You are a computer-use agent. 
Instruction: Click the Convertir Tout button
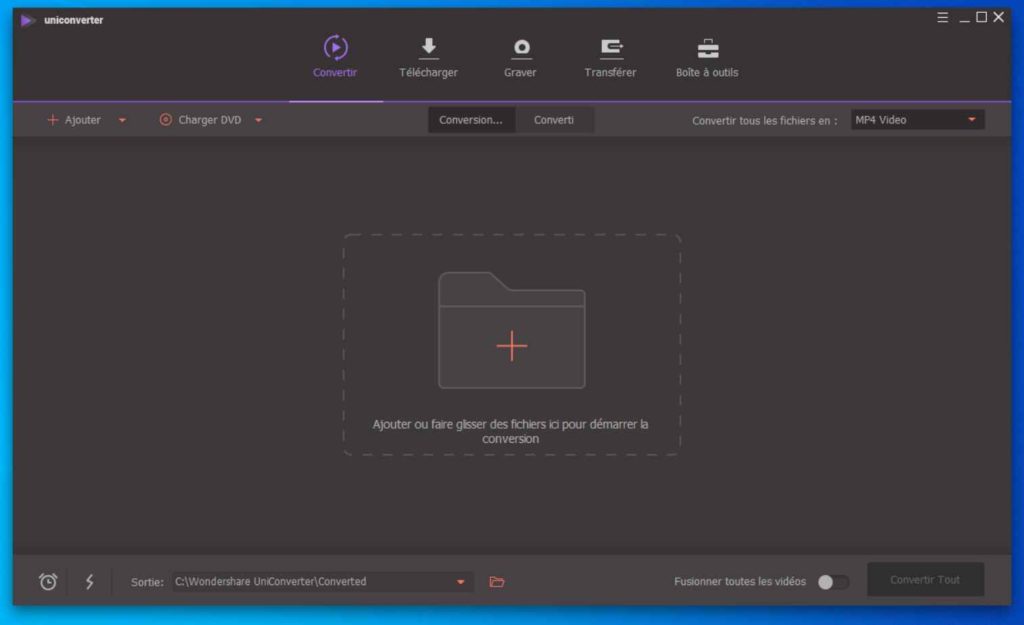point(925,580)
